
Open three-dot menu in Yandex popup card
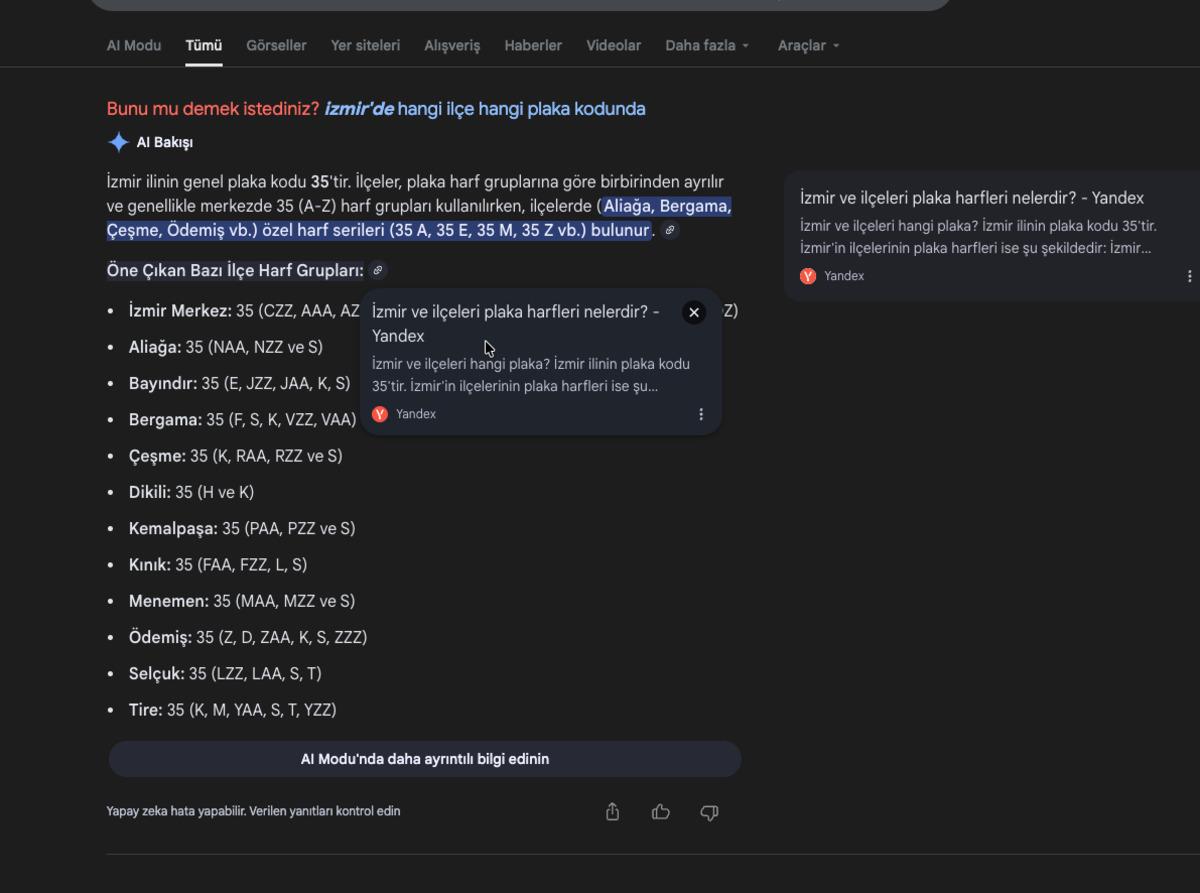701,414
